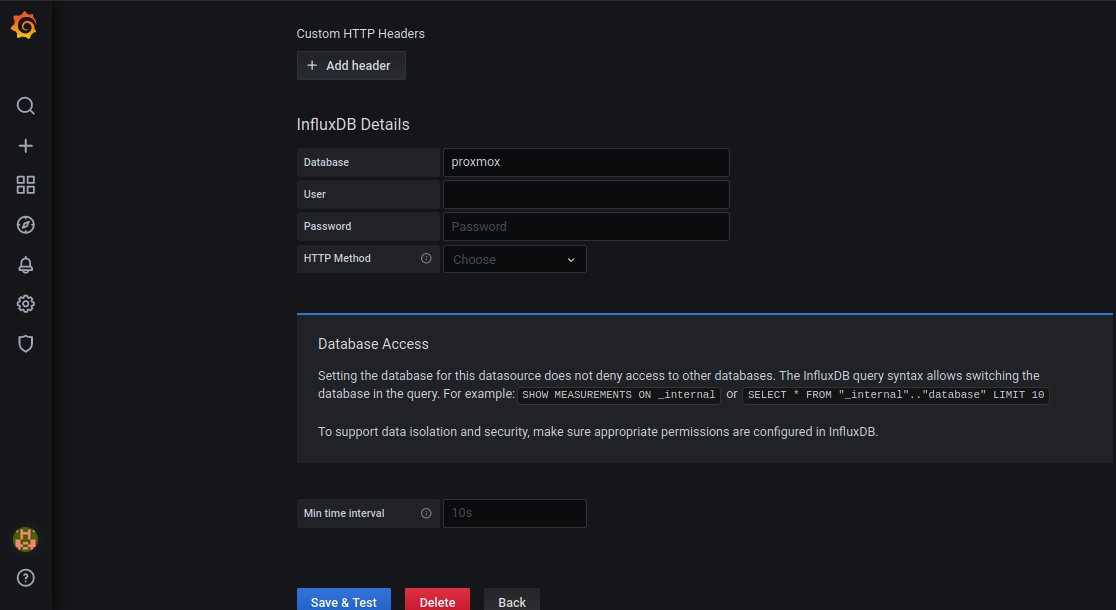Click Save & Test button
Viewport: 1116px width, 610px height.
[x=344, y=600]
